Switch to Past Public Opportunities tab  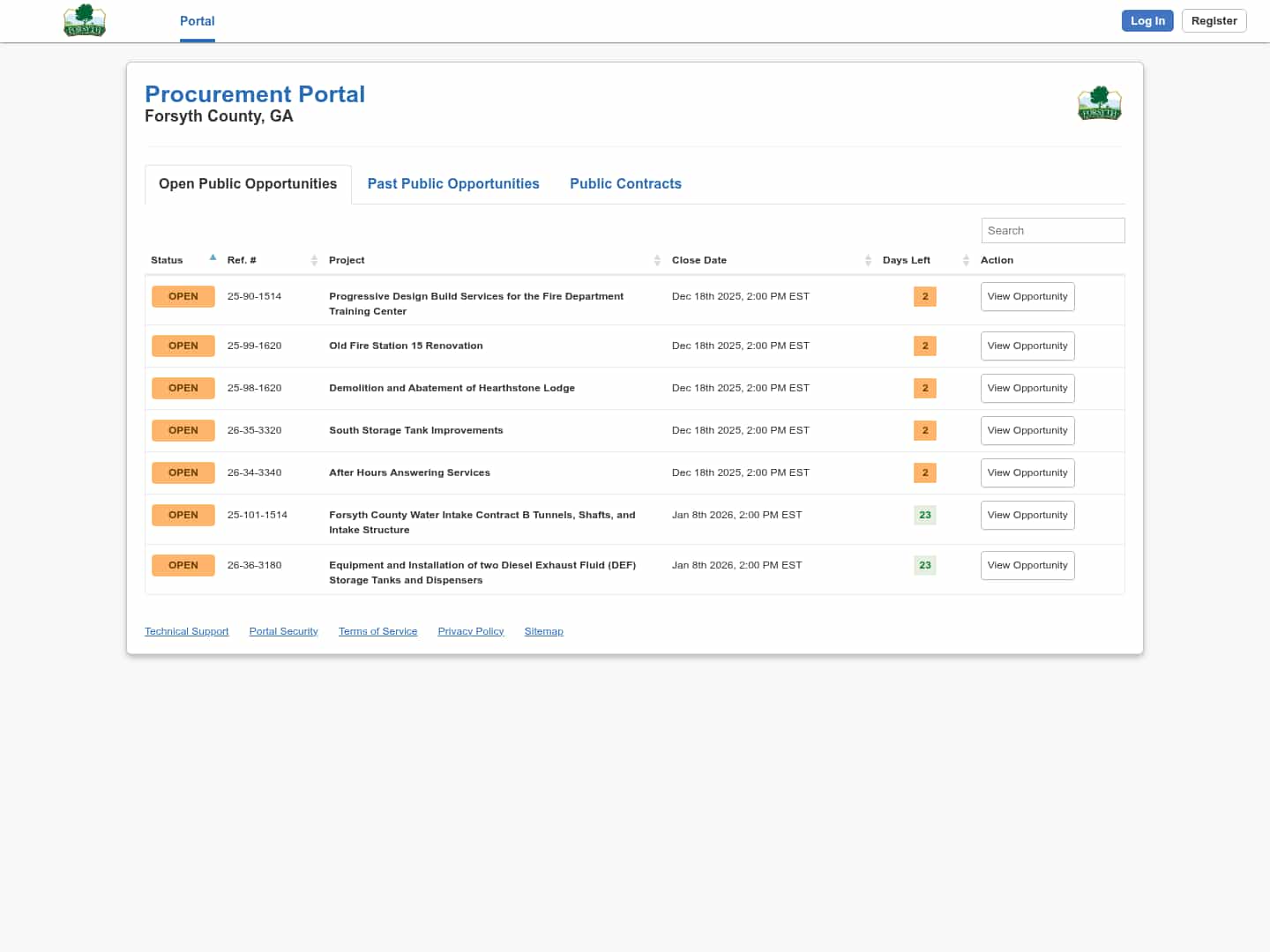453,184
